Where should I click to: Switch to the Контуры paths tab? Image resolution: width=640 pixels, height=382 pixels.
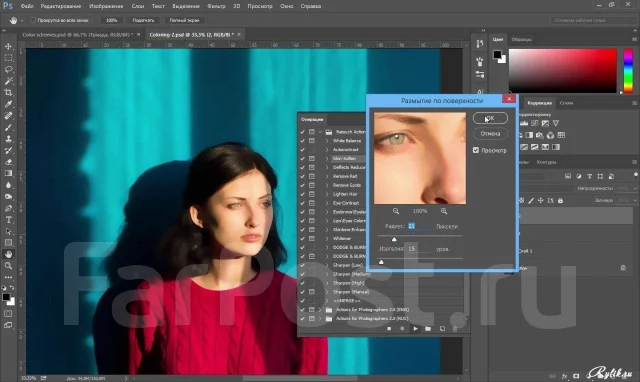[546, 162]
